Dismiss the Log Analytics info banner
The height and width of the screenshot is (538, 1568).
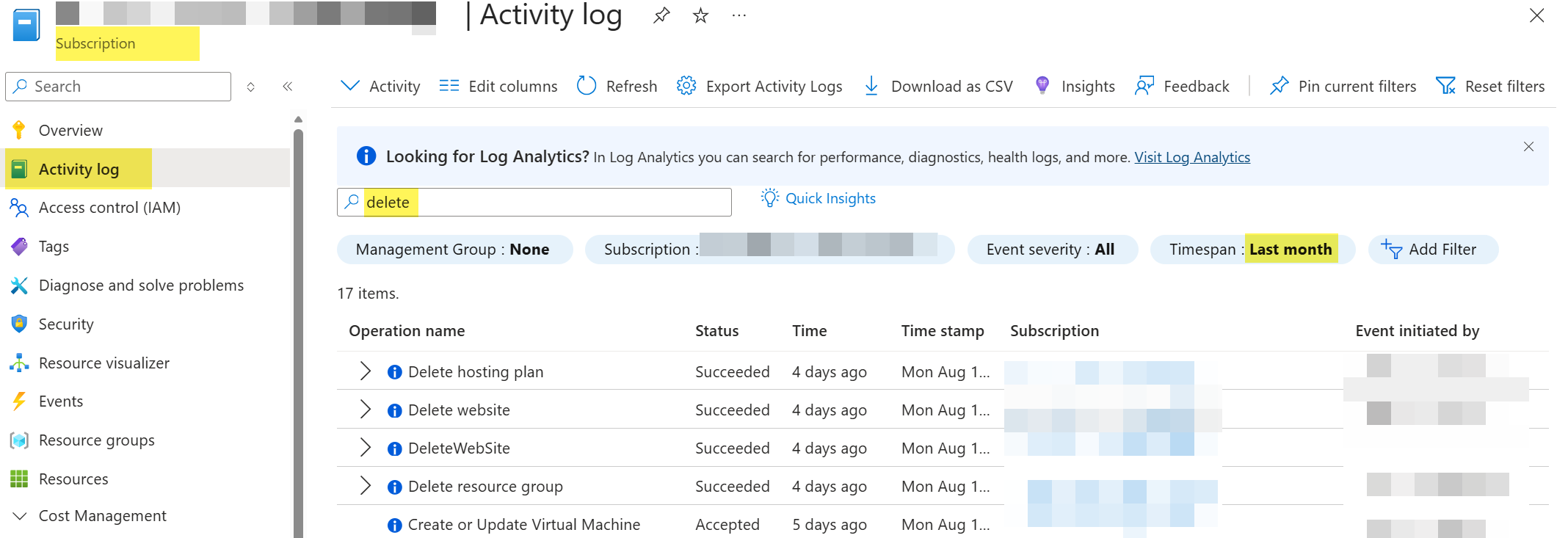(x=1528, y=147)
